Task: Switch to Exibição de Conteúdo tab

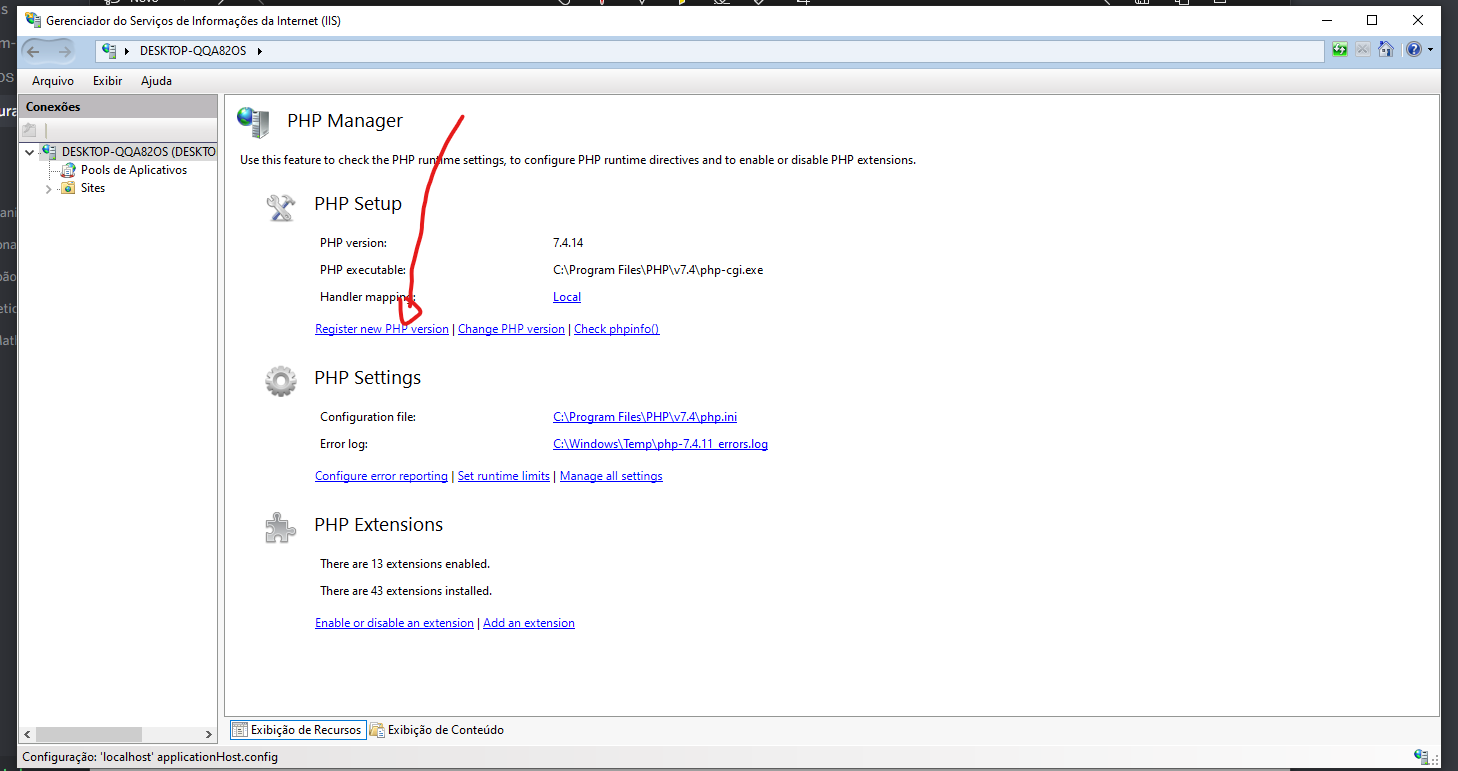Action: click(438, 730)
